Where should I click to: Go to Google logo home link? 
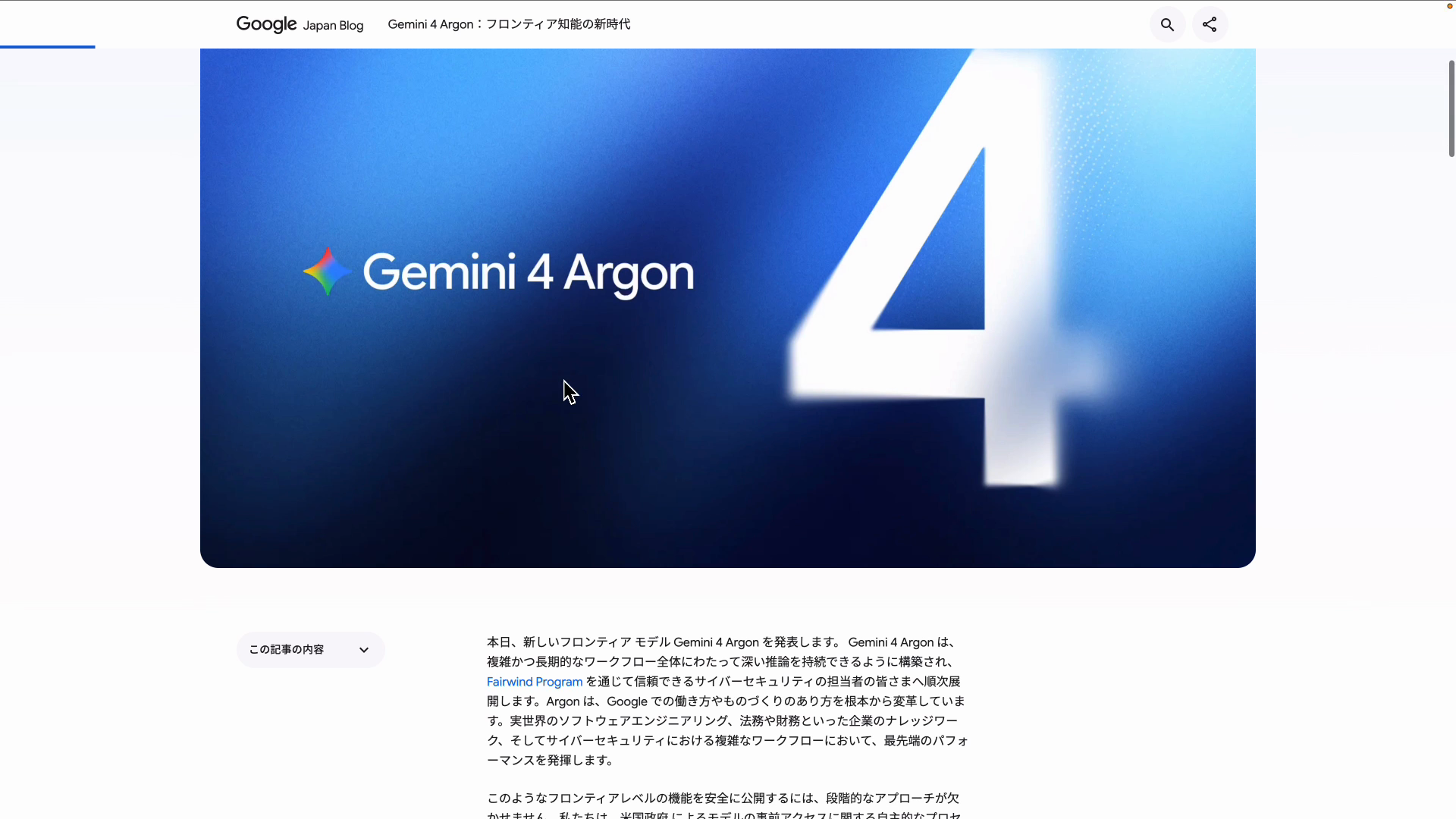pyautogui.click(x=266, y=24)
